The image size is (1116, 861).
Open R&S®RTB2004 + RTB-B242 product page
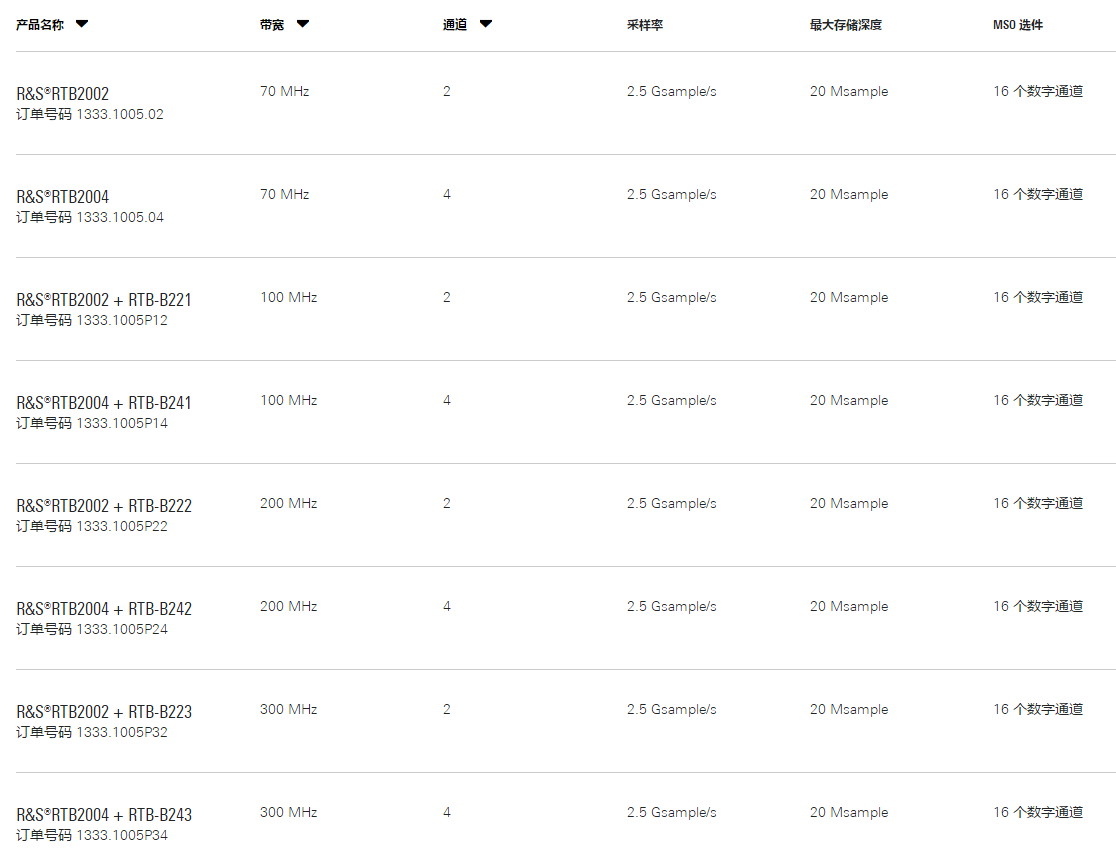[104, 609]
